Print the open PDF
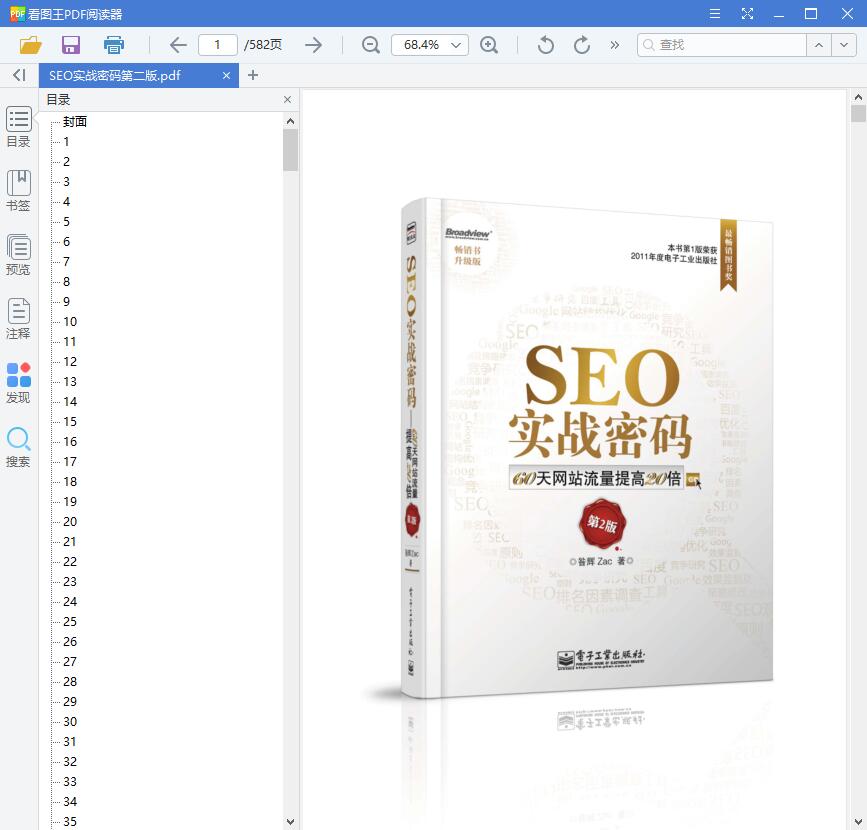This screenshot has height=830, width=867. coord(113,44)
